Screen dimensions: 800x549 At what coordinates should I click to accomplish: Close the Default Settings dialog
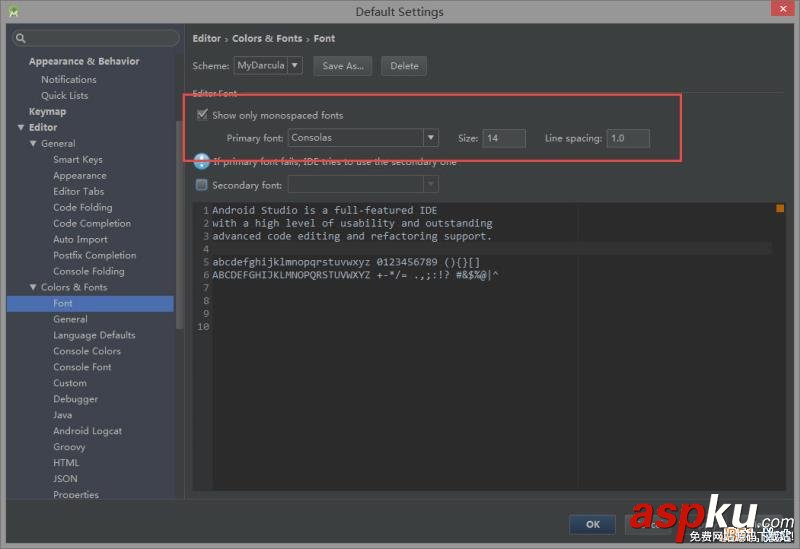coord(783,8)
